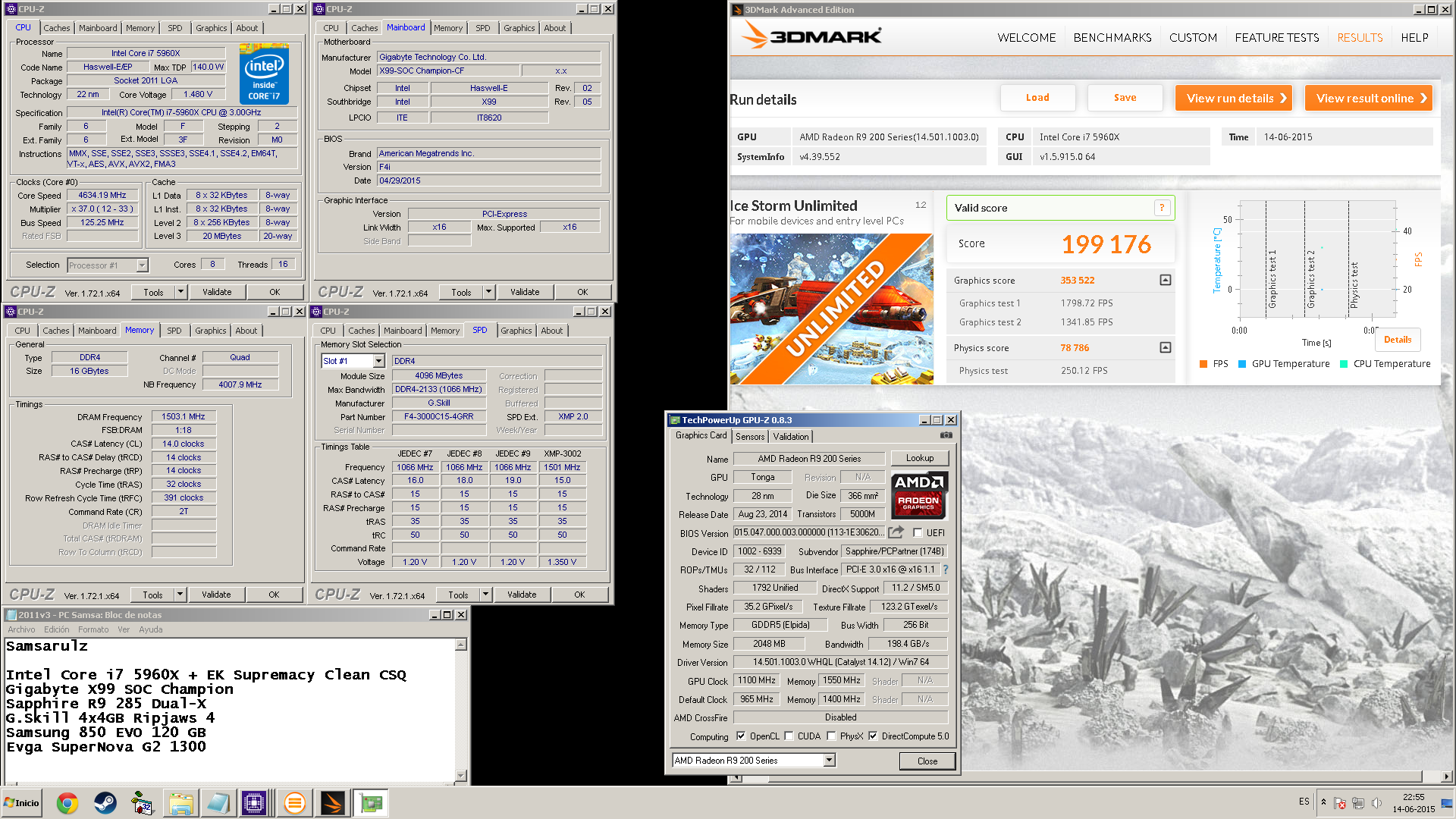The image size is (1456, 819).
Task: Click the Inicio start button
Action: pyautogui.click(x=21, y=803)
